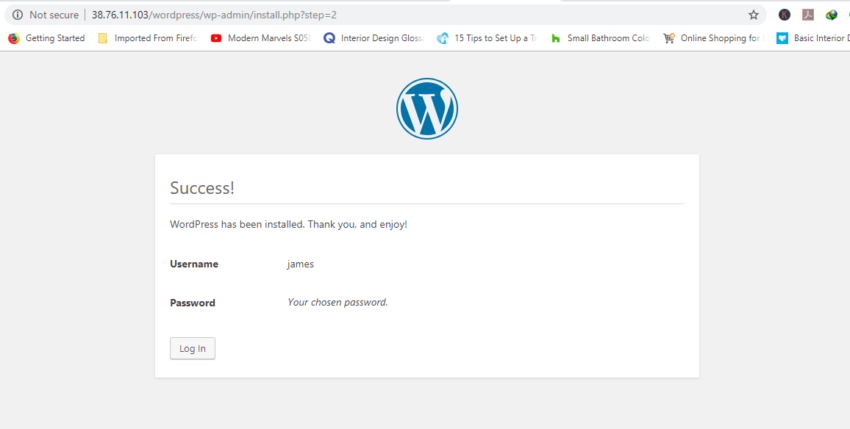Click the Not secure label
The width and height of the screenshot is (850, 429).
point(54,15)
